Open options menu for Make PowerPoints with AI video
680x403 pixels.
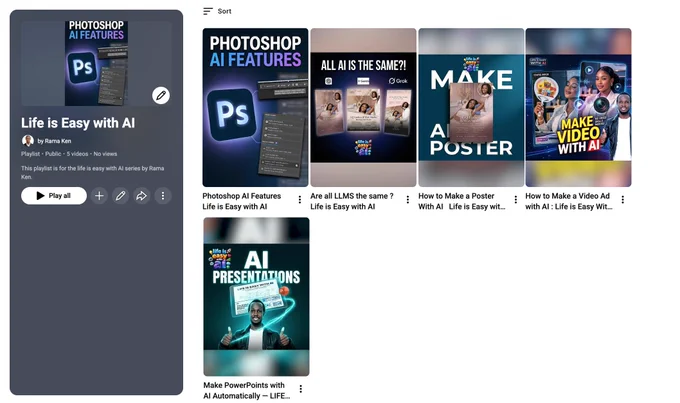click(x=301, y=389)
